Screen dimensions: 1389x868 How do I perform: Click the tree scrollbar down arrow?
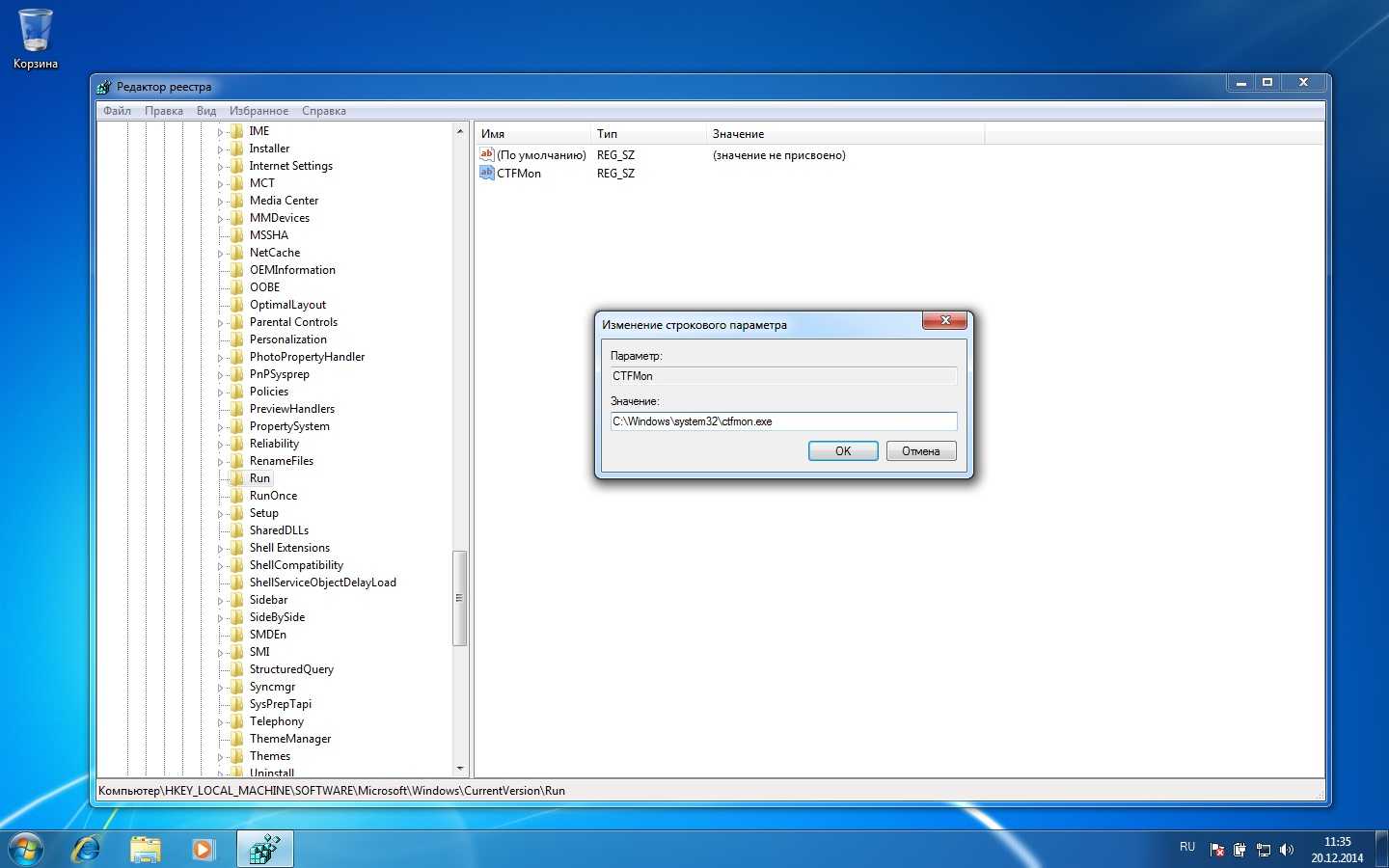[x=460, y=769]
